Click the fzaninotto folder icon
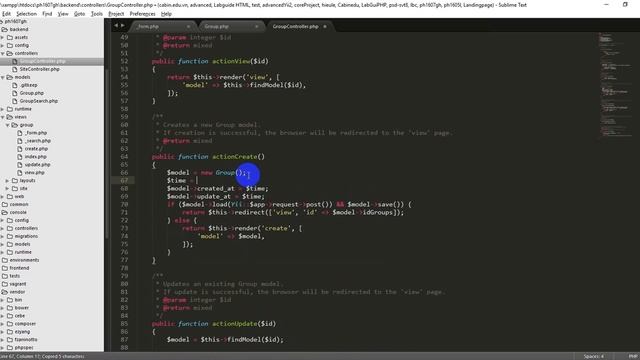 (10, 340)
